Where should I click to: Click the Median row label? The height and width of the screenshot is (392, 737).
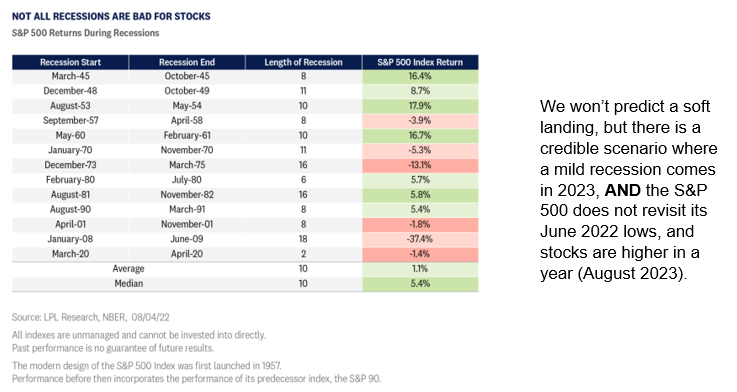pos(128,284)
